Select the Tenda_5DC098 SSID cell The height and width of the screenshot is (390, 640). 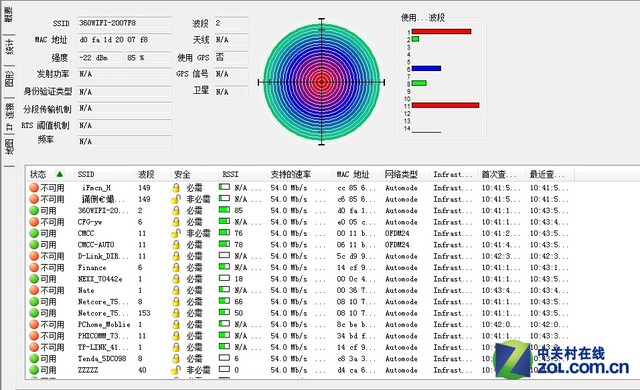(x=102, y=359)
